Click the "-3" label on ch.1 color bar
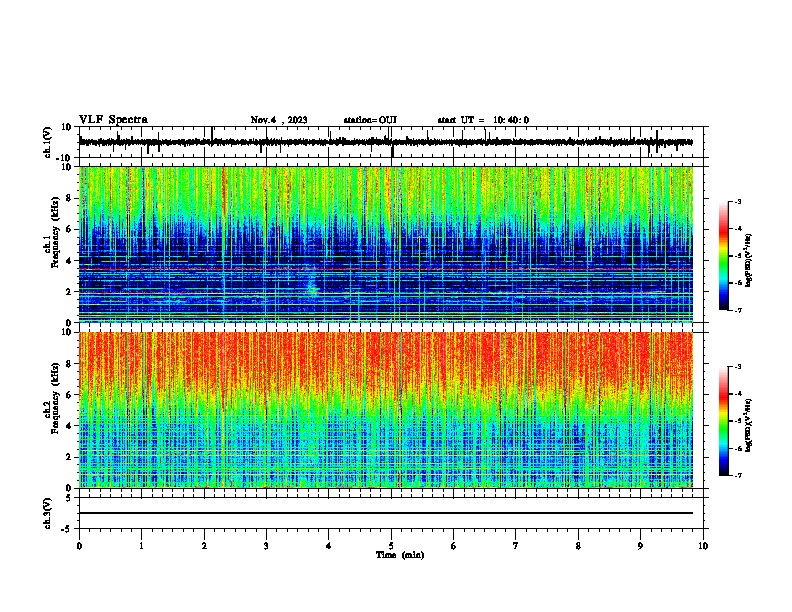792x612 pixels. [x=738, y=201]
